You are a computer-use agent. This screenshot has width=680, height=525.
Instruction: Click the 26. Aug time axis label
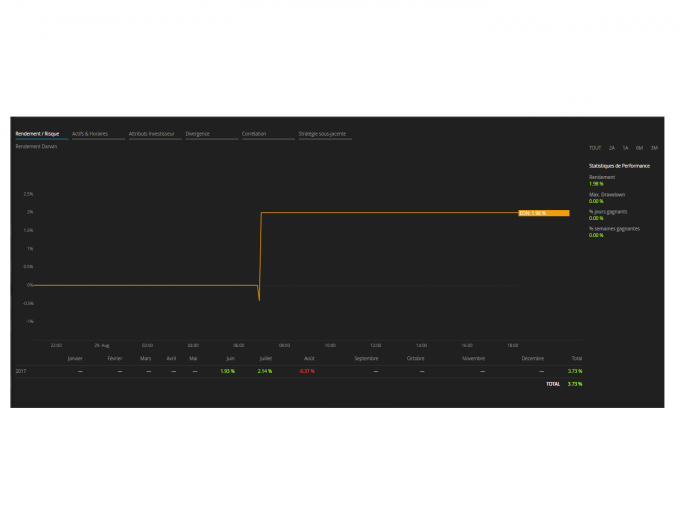pyautogui.click(x=102, y=346)
